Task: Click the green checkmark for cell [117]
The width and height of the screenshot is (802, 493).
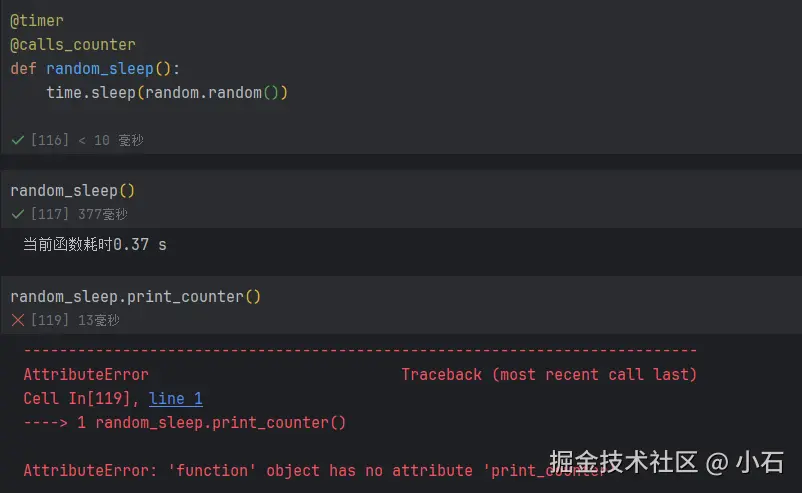Action: [x=18, y=214]
